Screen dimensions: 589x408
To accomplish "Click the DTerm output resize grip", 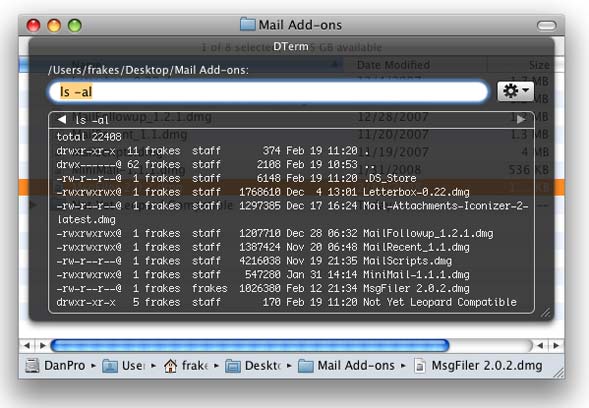I will coord(545,313).
